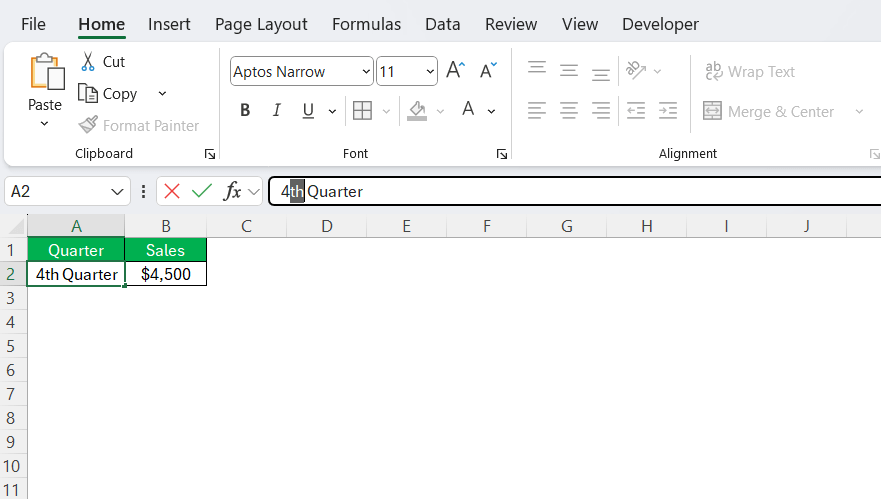This screenshot has height=499, width=881.
Task: Open font size dropdown
Action: pyautogui.click(x=430, y=71)
